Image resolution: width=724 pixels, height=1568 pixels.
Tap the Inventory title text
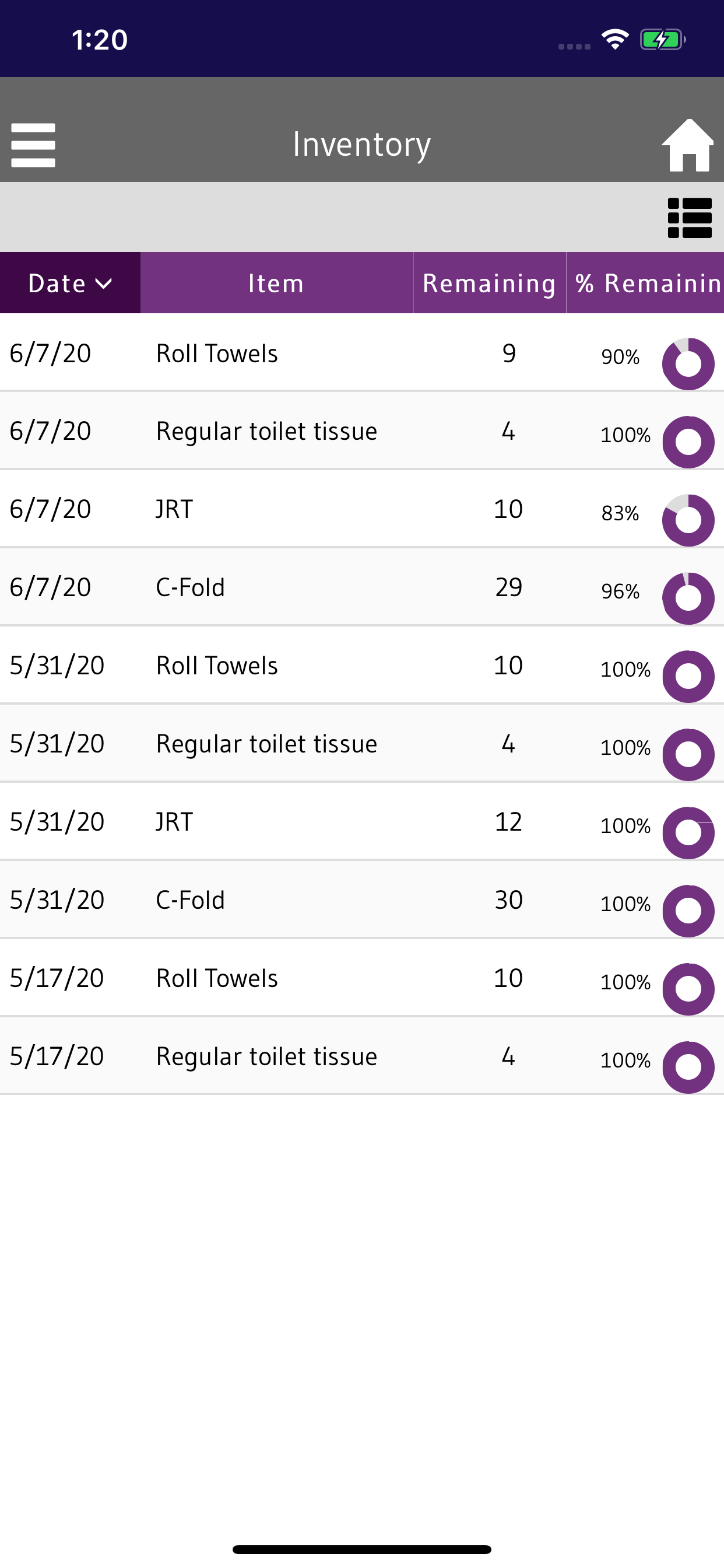coord(361,145)
